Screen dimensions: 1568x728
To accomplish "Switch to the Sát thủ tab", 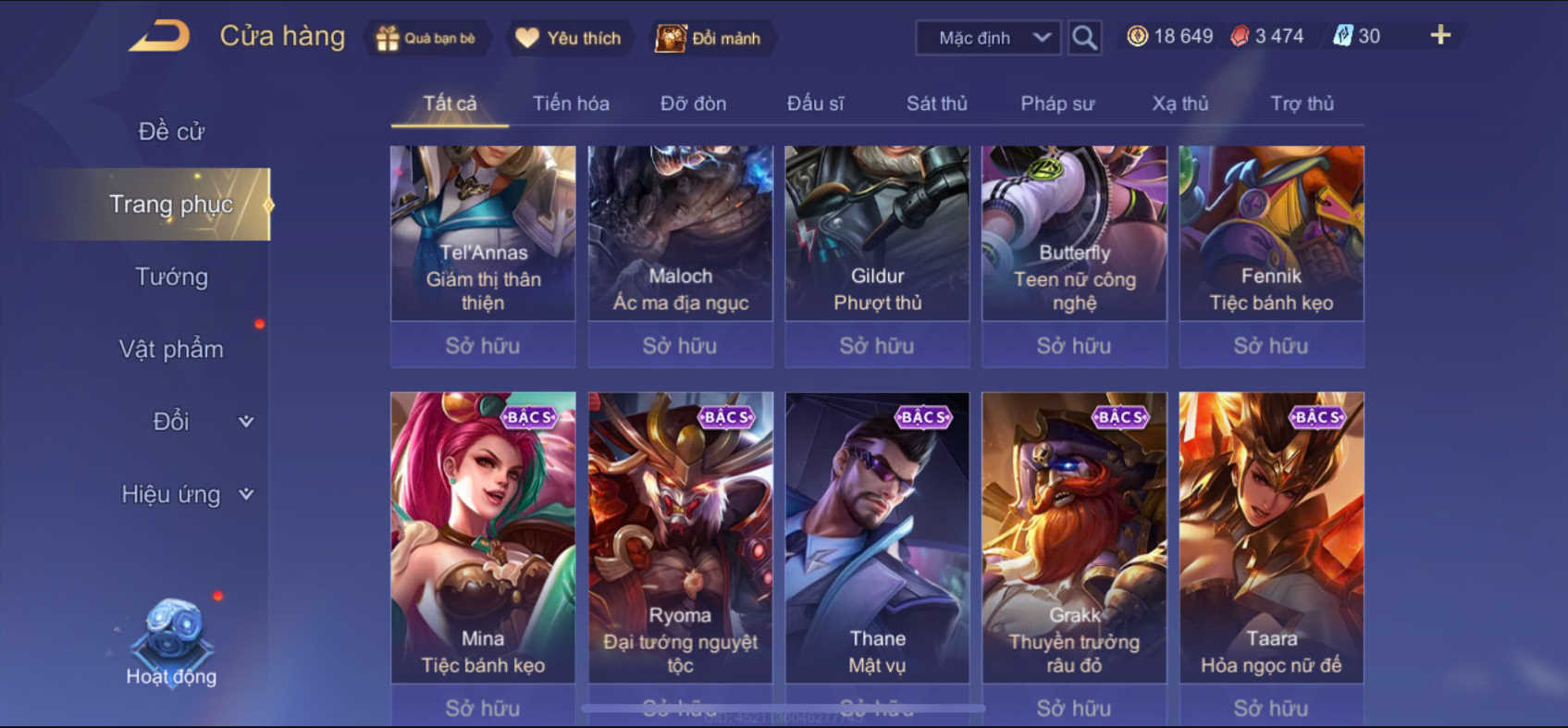I will pos(936,104).
